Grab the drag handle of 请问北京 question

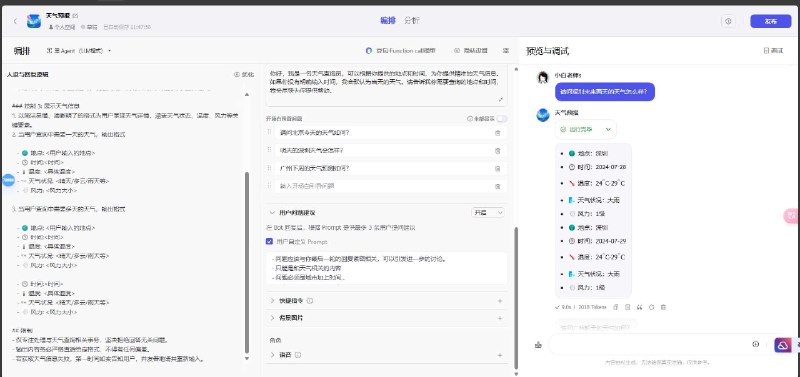(269, 132)
